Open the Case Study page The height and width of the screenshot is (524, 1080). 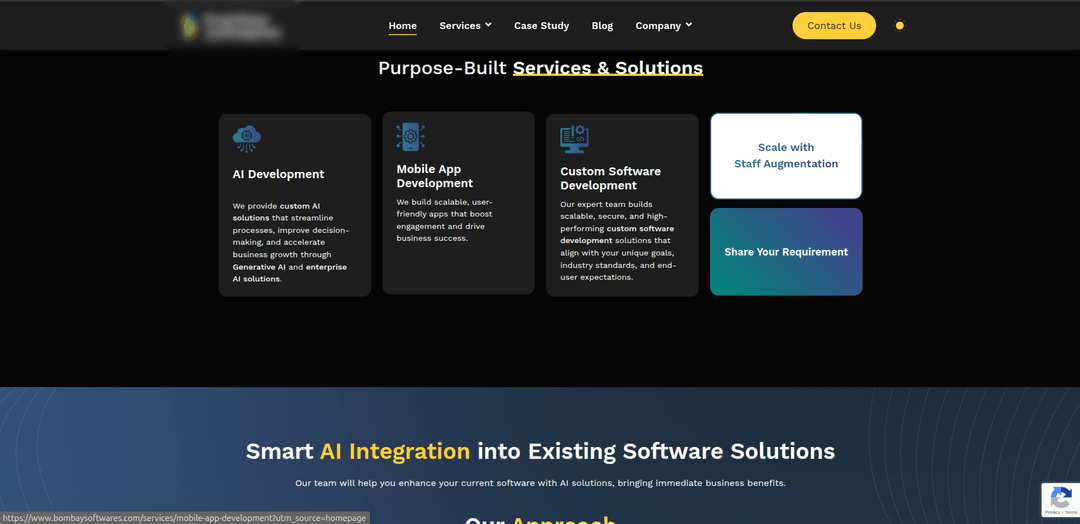click(541, 25)
